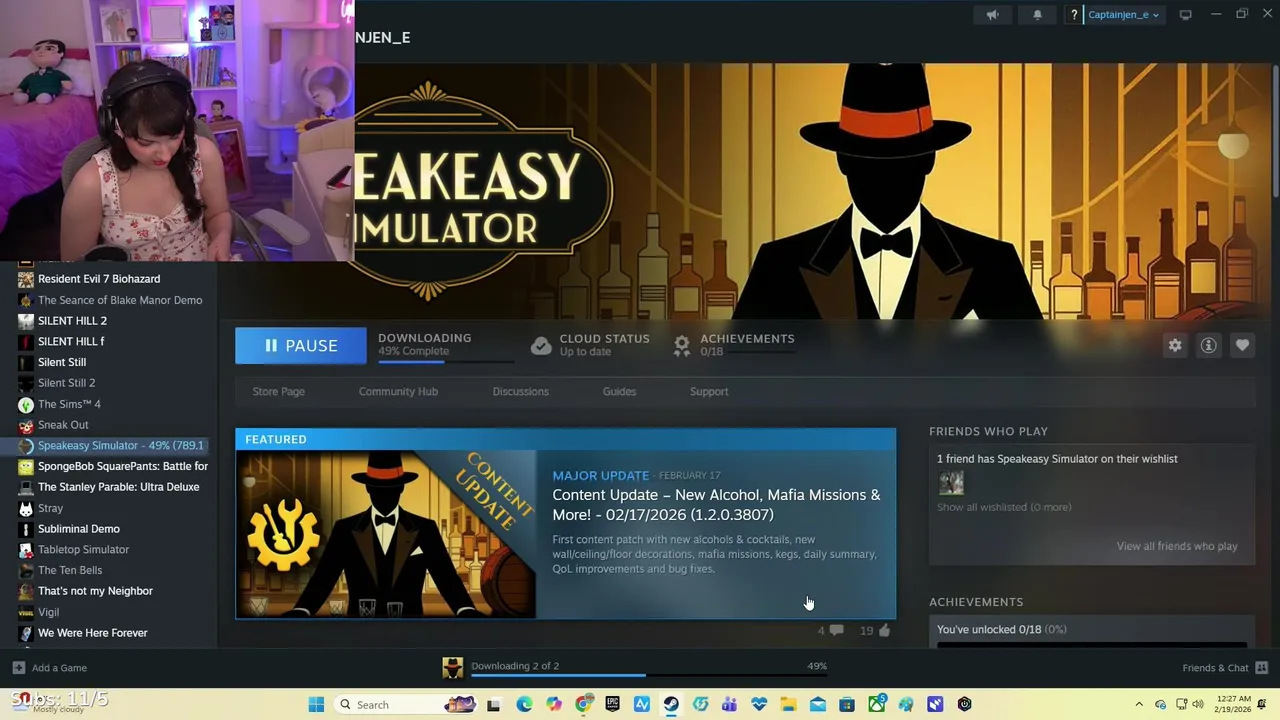This screenshot has height=720, width=1280.
Task: Open the Community Hub tab
Action: (398, 391)
